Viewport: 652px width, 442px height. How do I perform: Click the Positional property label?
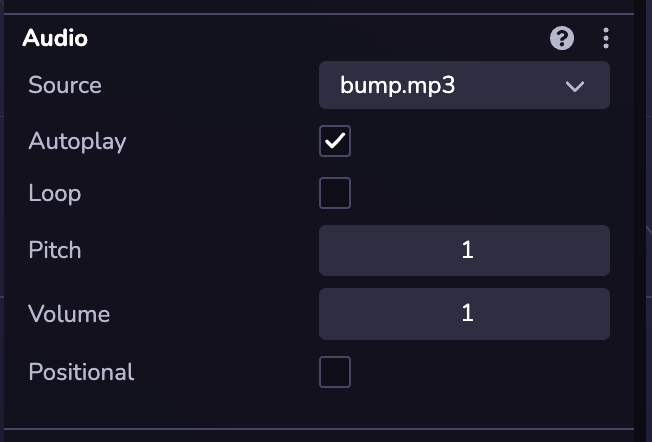[x=81, y=372]
